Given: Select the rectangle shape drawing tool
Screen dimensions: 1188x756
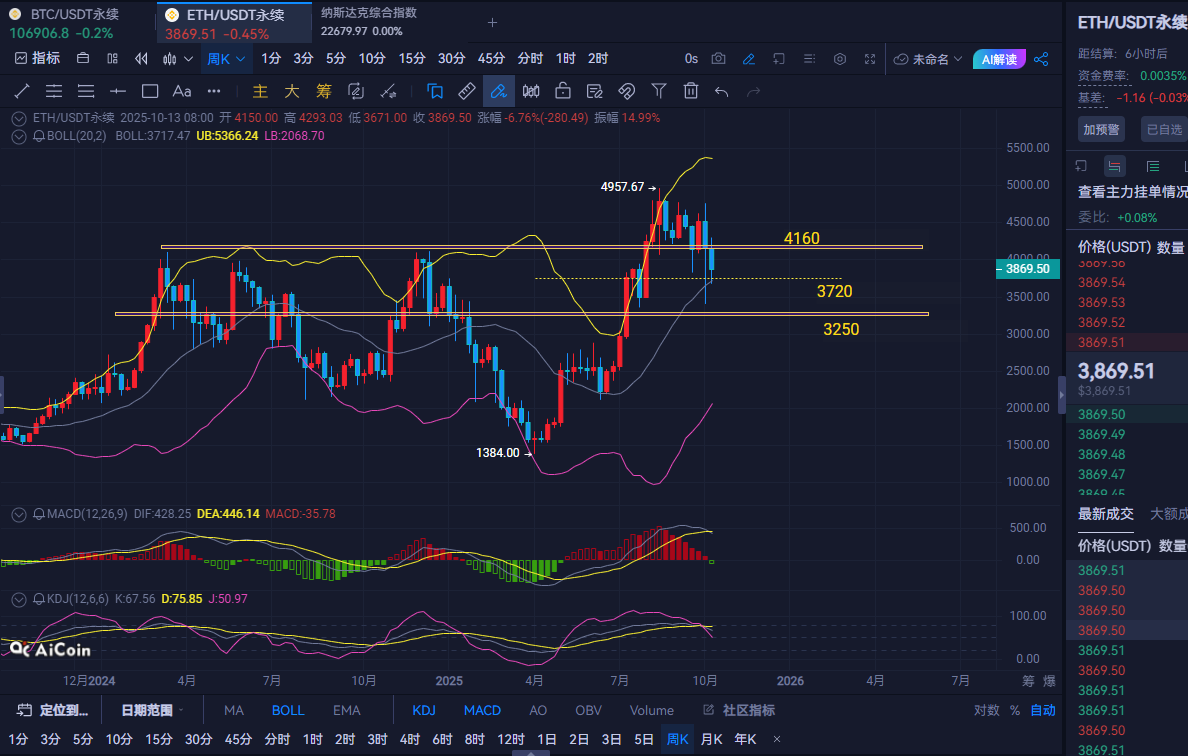Looking at the screenshot, I should coord(150,91).
